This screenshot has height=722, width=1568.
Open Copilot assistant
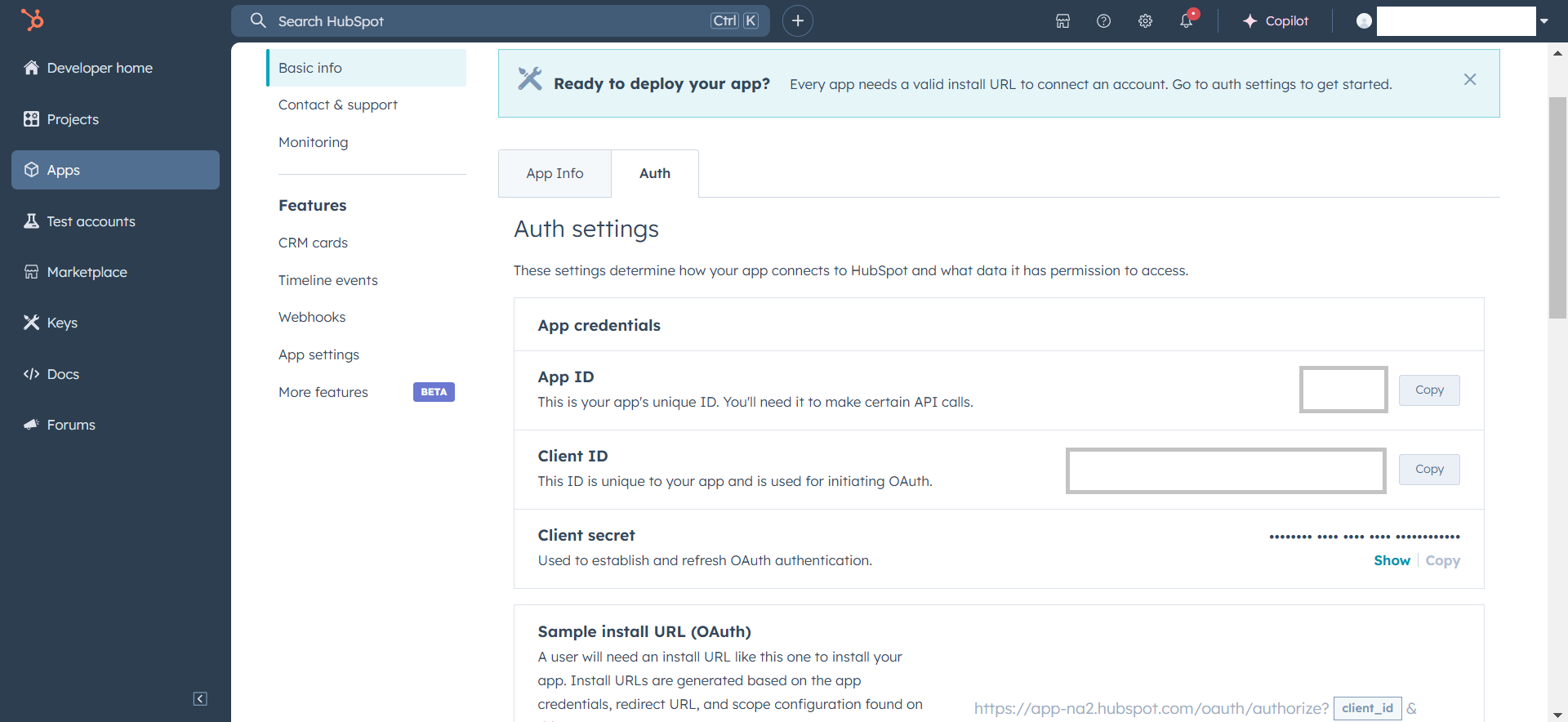point(1275,21)
